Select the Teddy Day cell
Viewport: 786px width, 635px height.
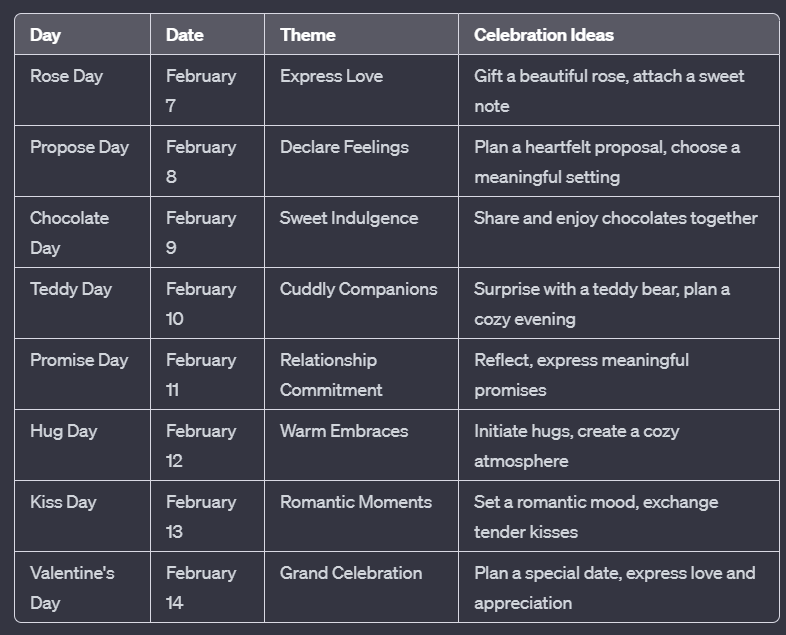(83, 303)
